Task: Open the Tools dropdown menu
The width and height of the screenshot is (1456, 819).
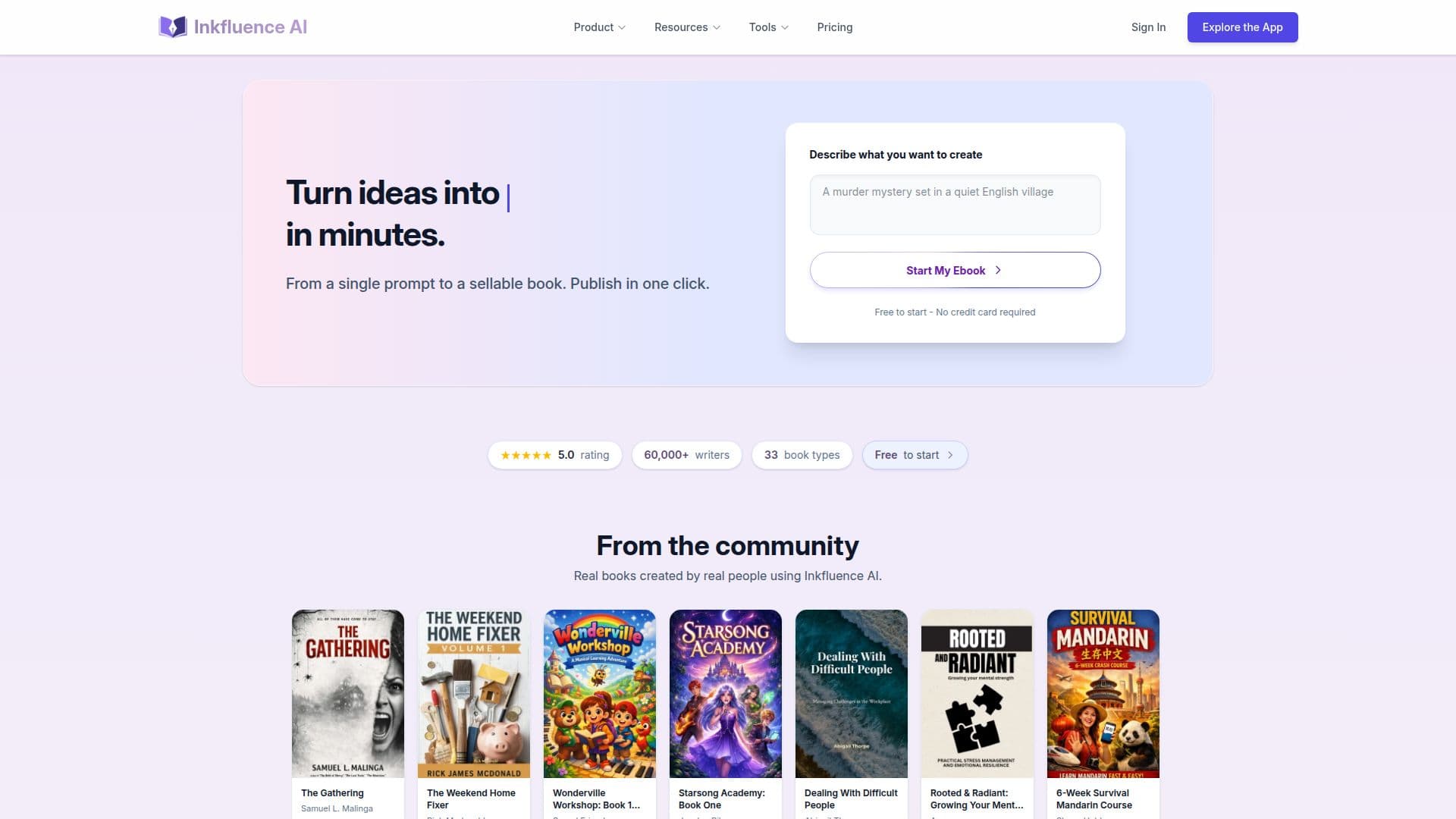Action: point(768,27)
